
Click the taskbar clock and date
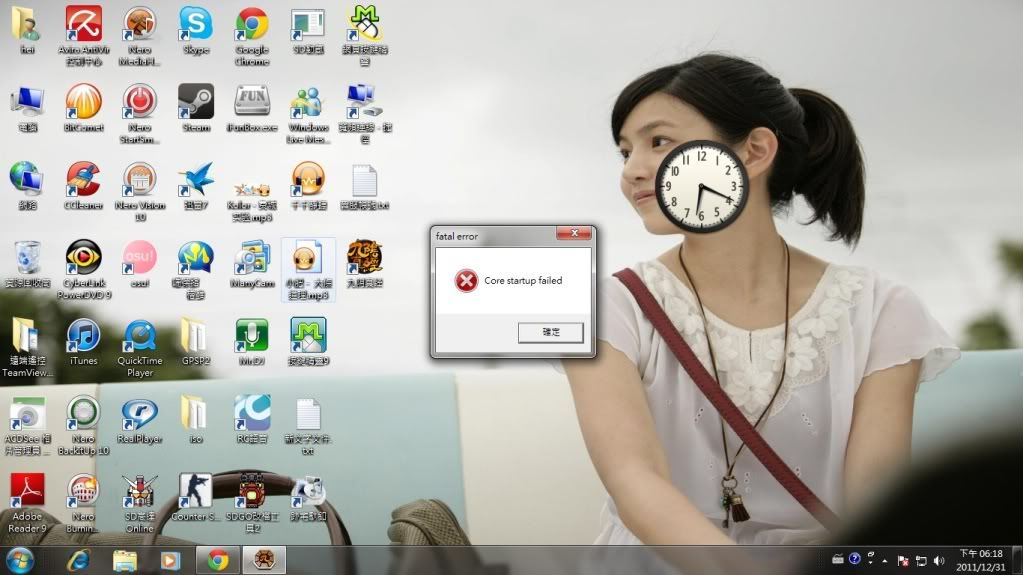[981, 559]
